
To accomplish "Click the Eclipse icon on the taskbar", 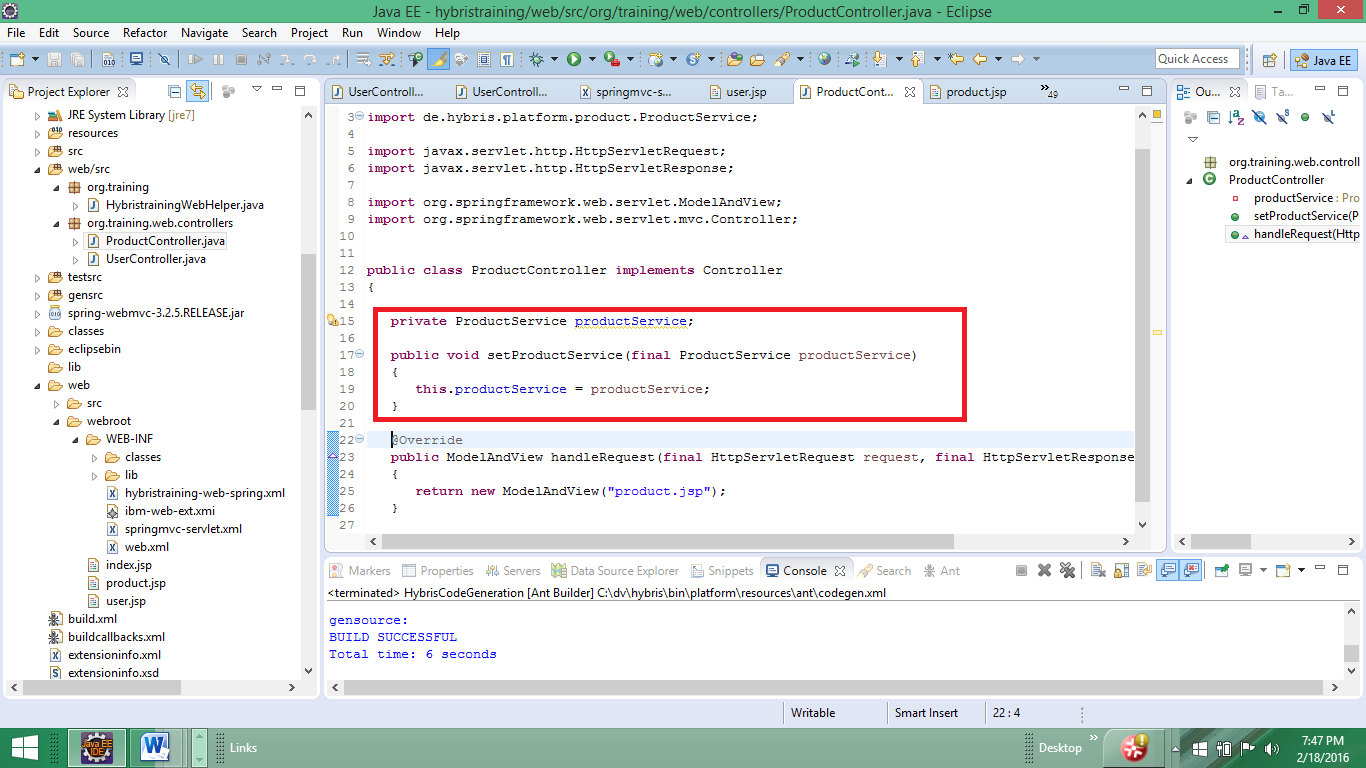I will click(x=97, y=747).
